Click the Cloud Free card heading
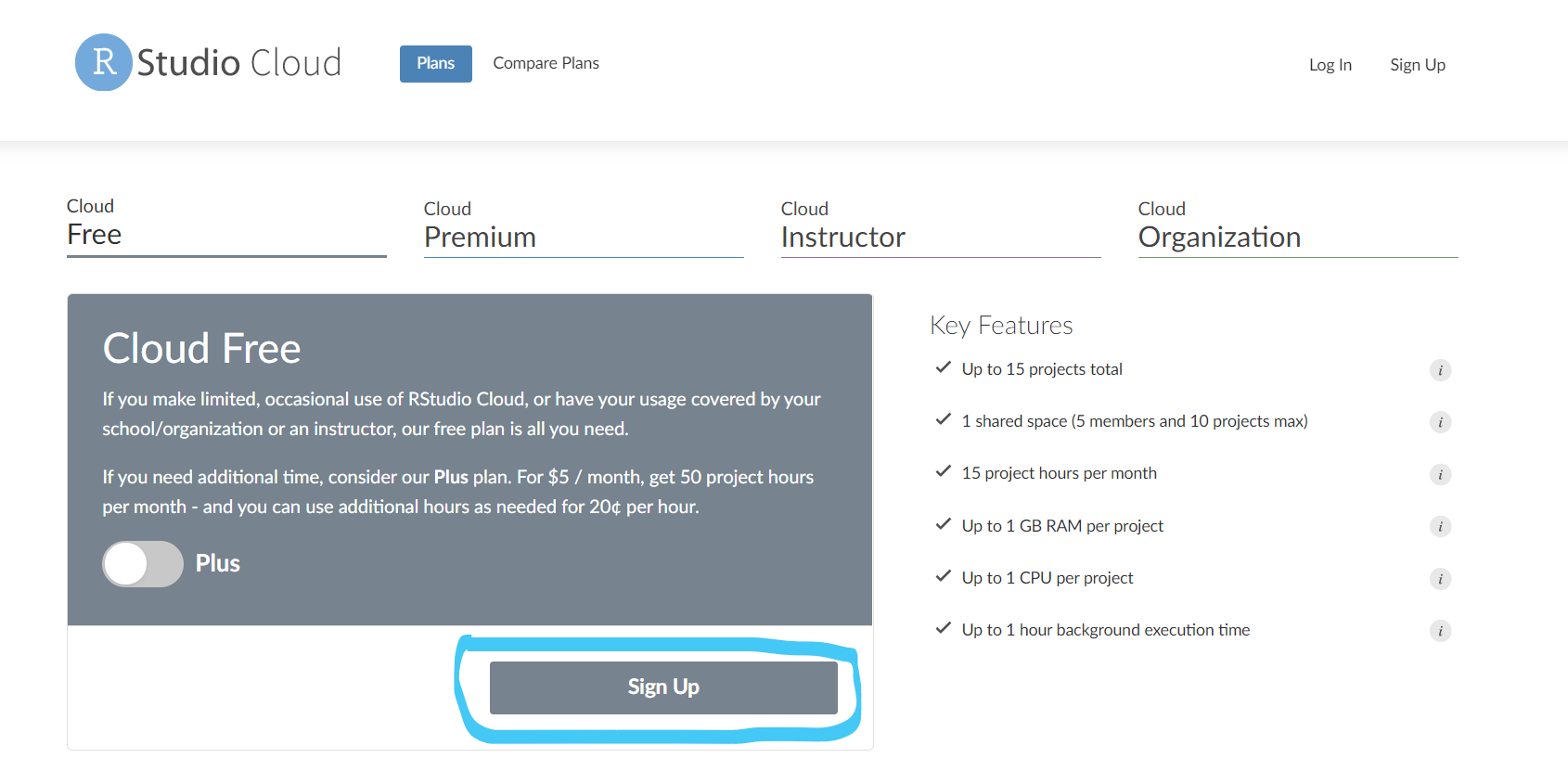 tap(201, 349)
